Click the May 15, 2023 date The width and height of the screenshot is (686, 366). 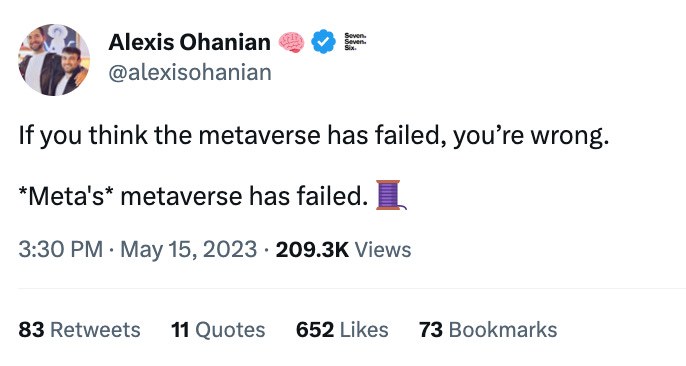pos(189,250)
